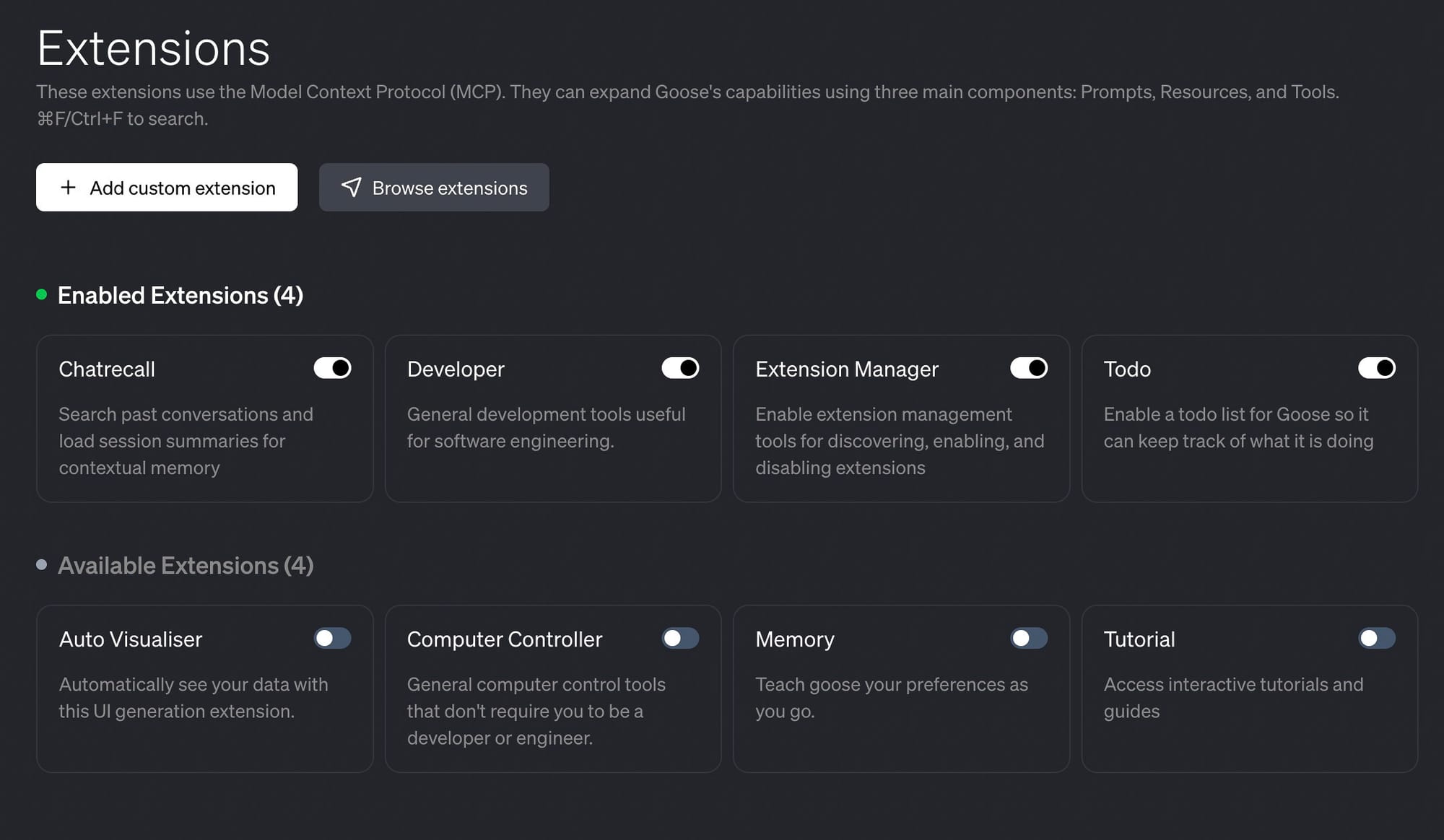Enable the Auto Visualiser extension
The height and width of the screenshot is (840, 1444).
click(332, 639)
